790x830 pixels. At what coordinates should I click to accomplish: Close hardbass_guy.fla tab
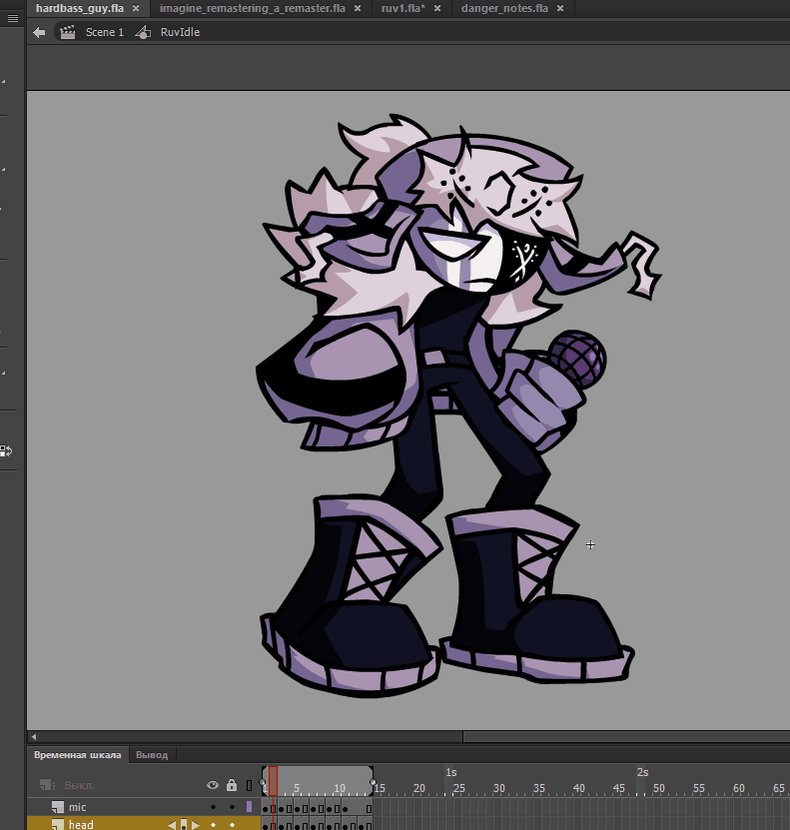(136, 8)
